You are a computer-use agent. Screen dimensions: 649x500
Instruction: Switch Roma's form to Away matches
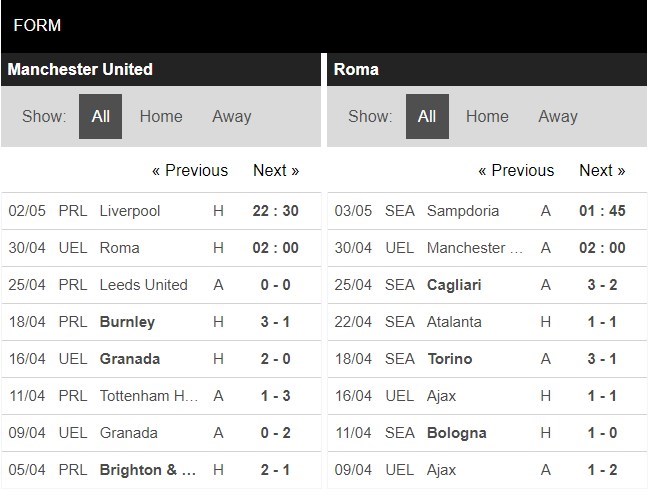[557, 116]
